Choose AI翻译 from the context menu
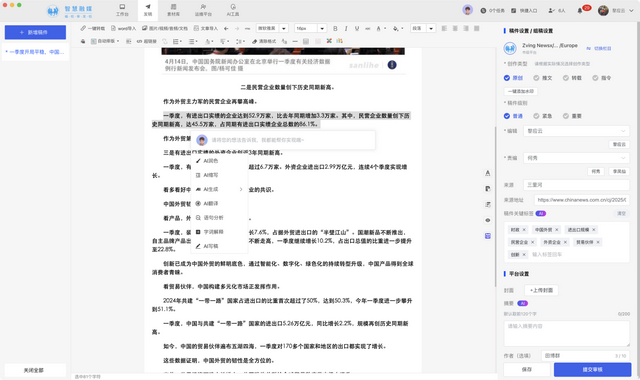This screenshot has width=640, height=380. point(219,203)
